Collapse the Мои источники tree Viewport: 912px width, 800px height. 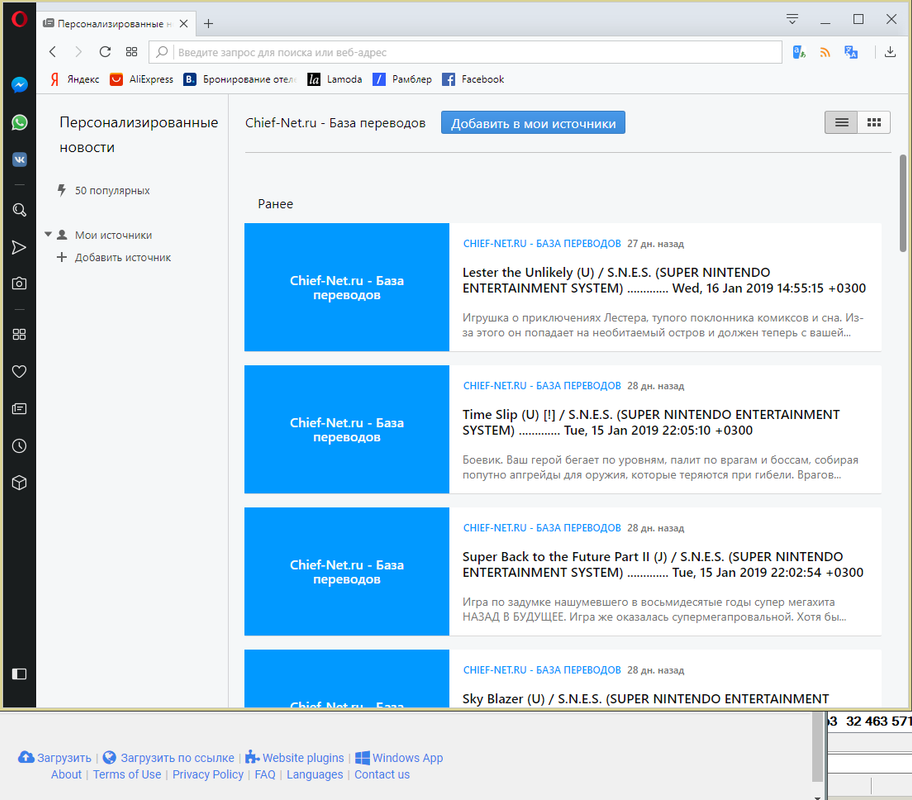48,234
